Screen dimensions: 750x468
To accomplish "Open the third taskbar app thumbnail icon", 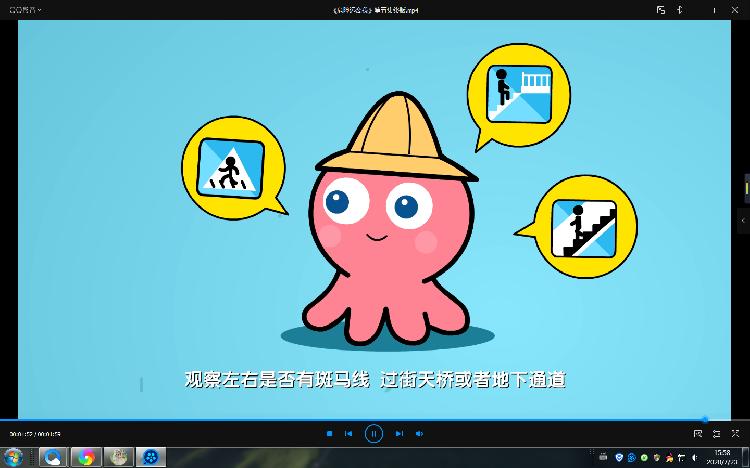I will [x=118, y=457].
